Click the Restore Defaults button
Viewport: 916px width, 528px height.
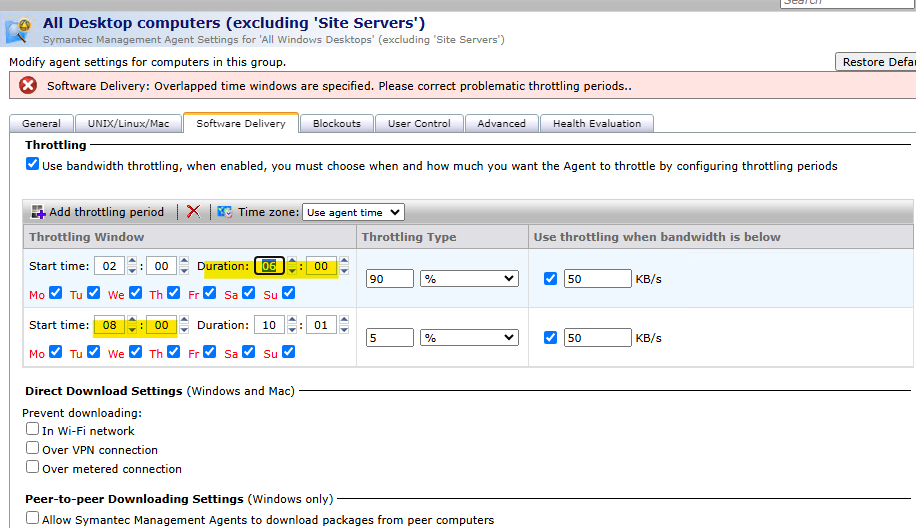(876, 62)
